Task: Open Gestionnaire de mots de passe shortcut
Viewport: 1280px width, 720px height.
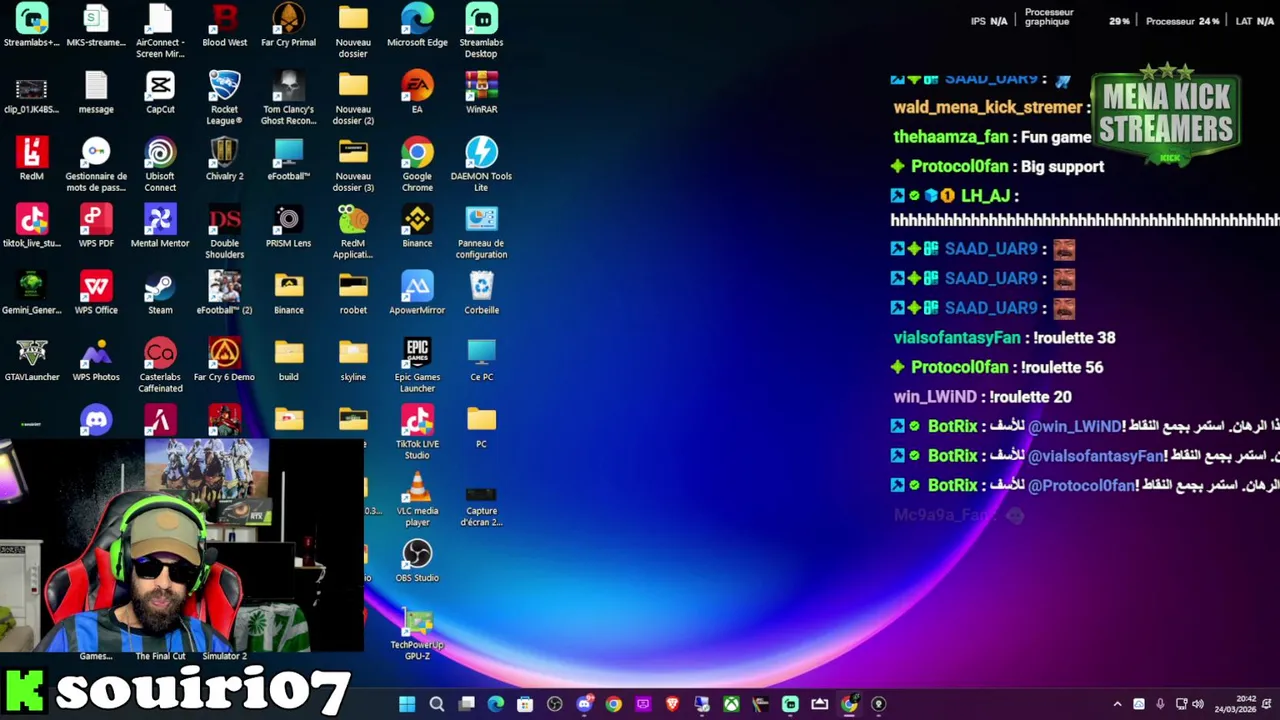Action: (96, 165)
